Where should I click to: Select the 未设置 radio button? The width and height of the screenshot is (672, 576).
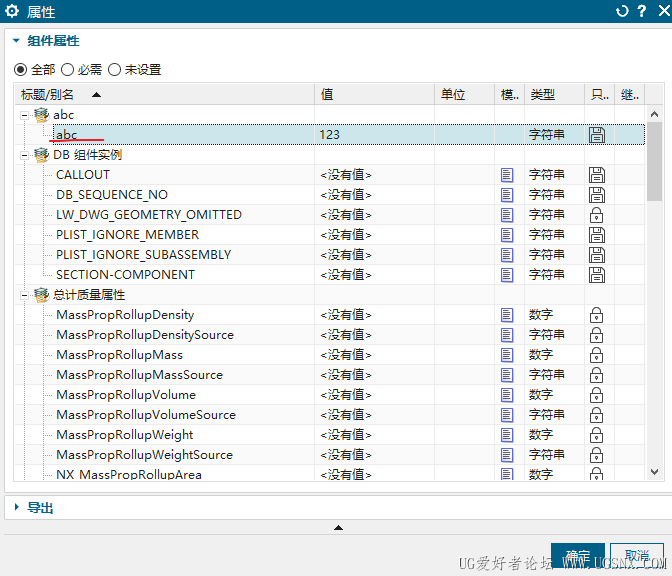[x=114, y=69]
